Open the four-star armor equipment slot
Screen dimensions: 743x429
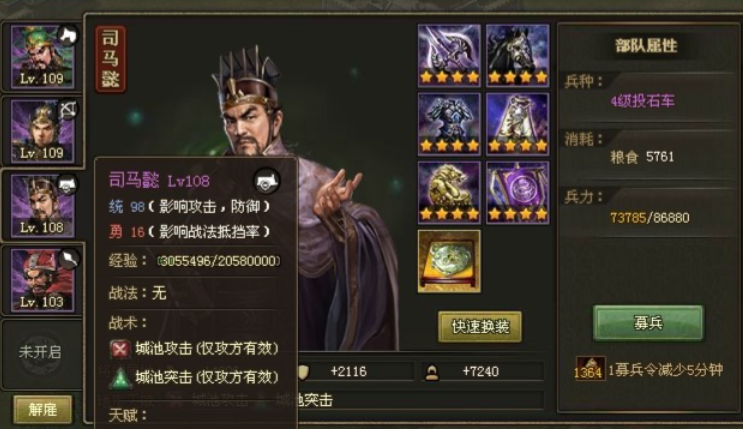pos(449,124)
